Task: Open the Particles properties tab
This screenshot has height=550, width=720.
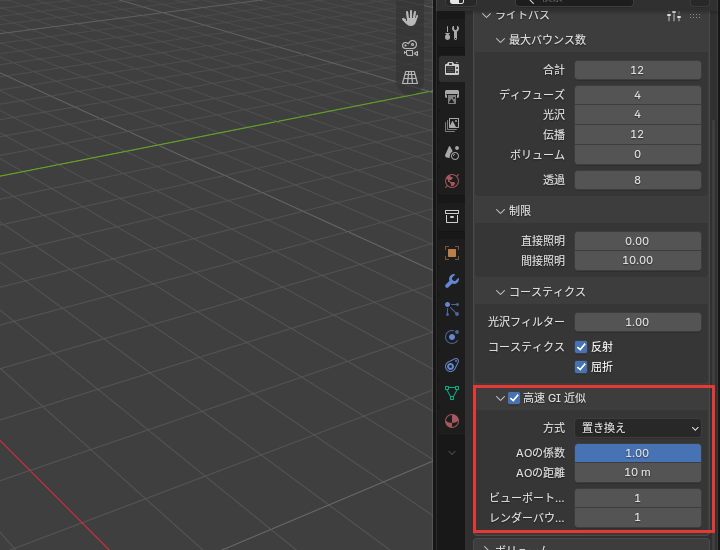Action: pyautogui.click(x=452, y=309)
